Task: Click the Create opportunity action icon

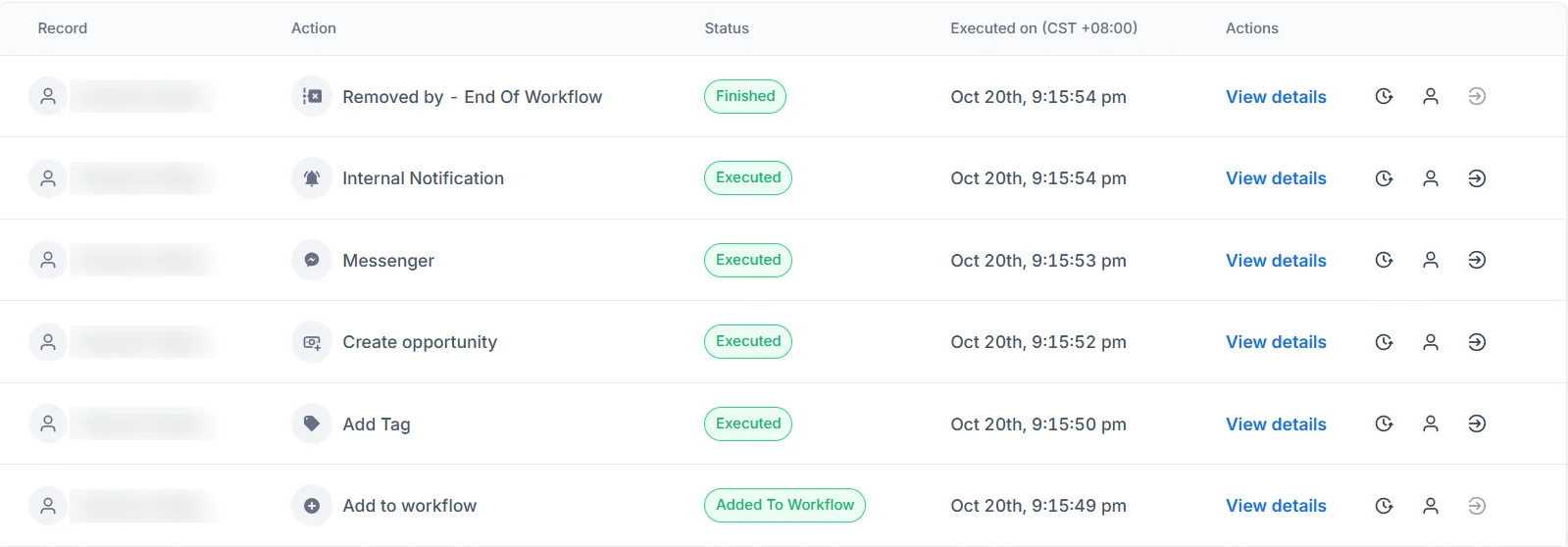Action: point(312,342)
